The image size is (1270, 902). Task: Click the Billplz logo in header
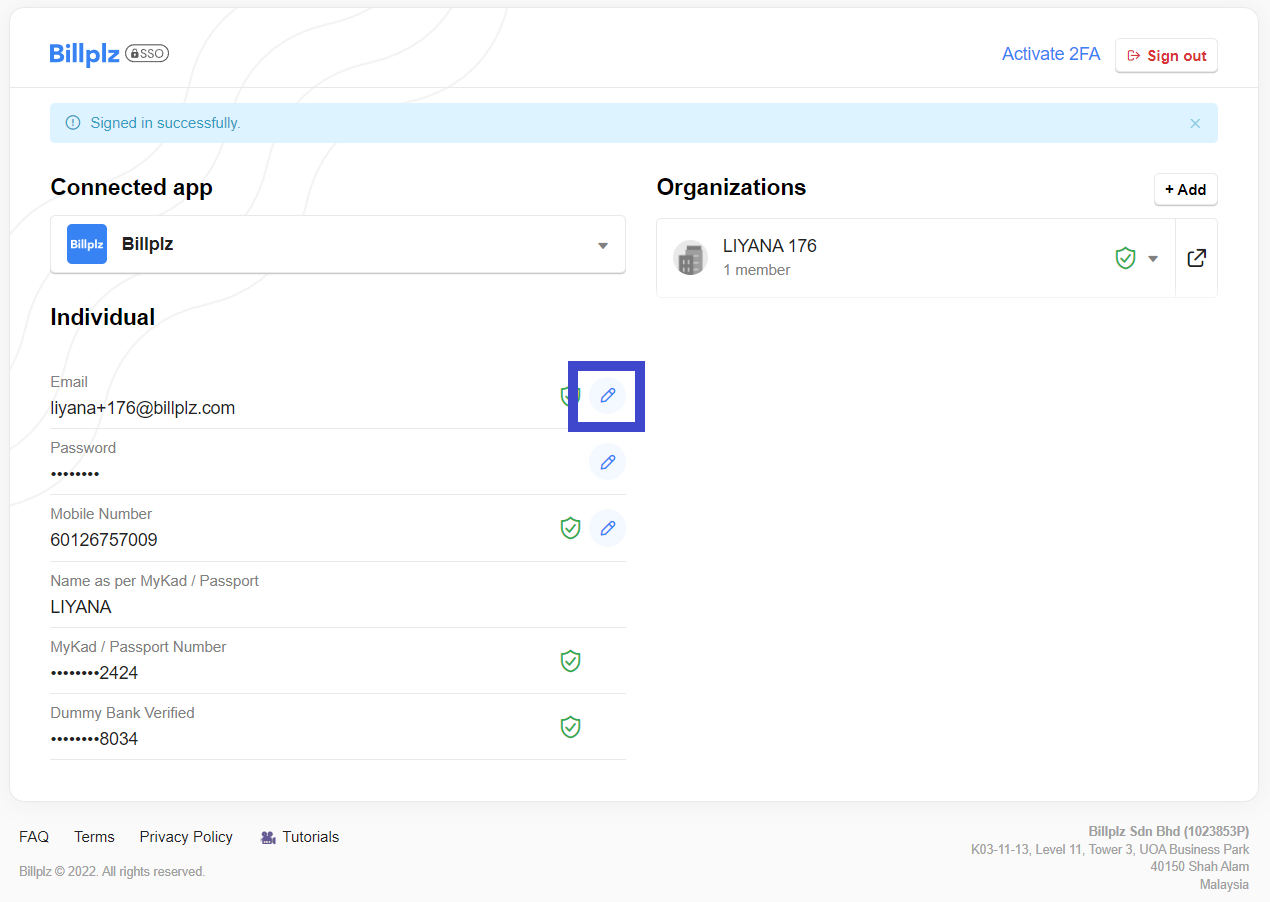85,54
